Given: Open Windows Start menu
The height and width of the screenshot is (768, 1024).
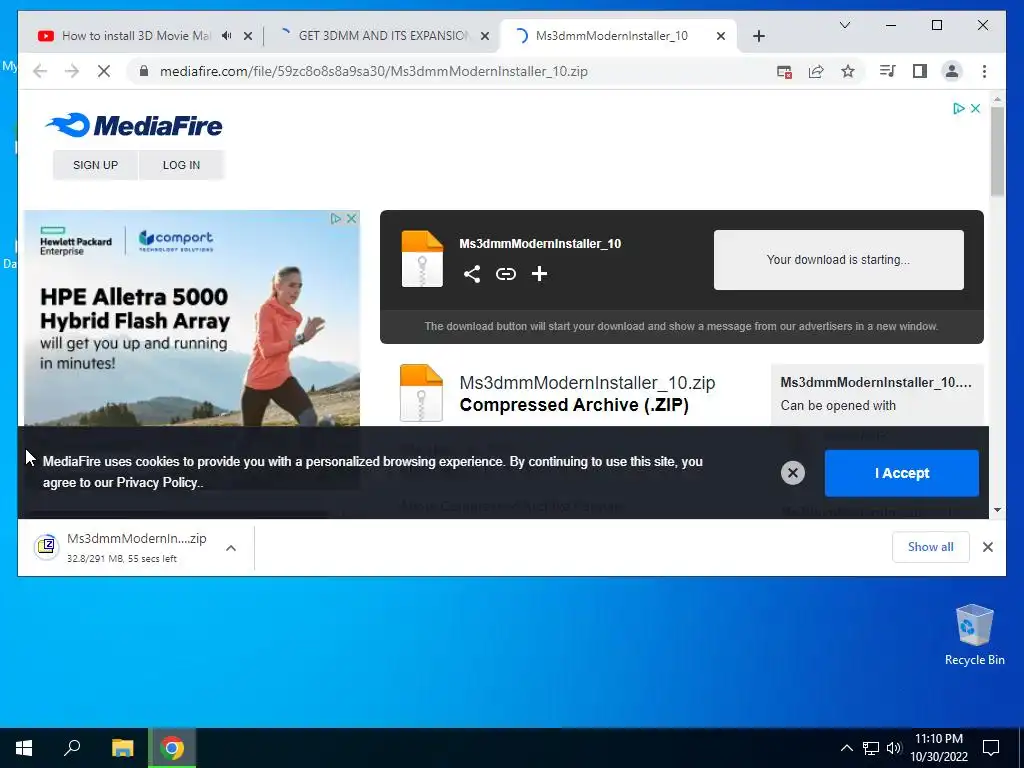Looking at the screenshot, I should coord(24,748).
